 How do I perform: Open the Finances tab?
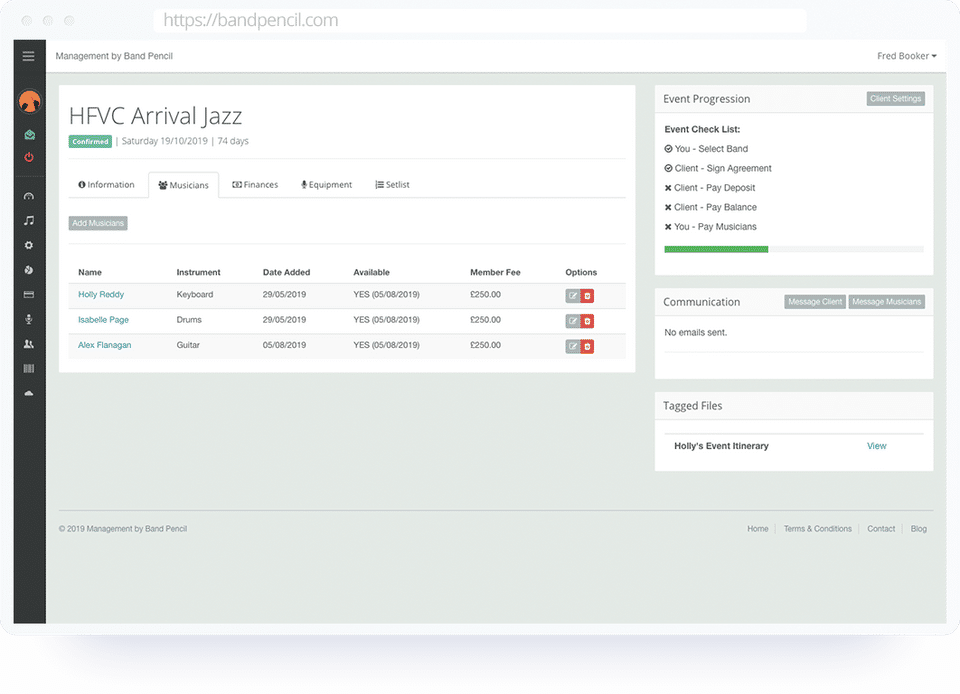255,185
